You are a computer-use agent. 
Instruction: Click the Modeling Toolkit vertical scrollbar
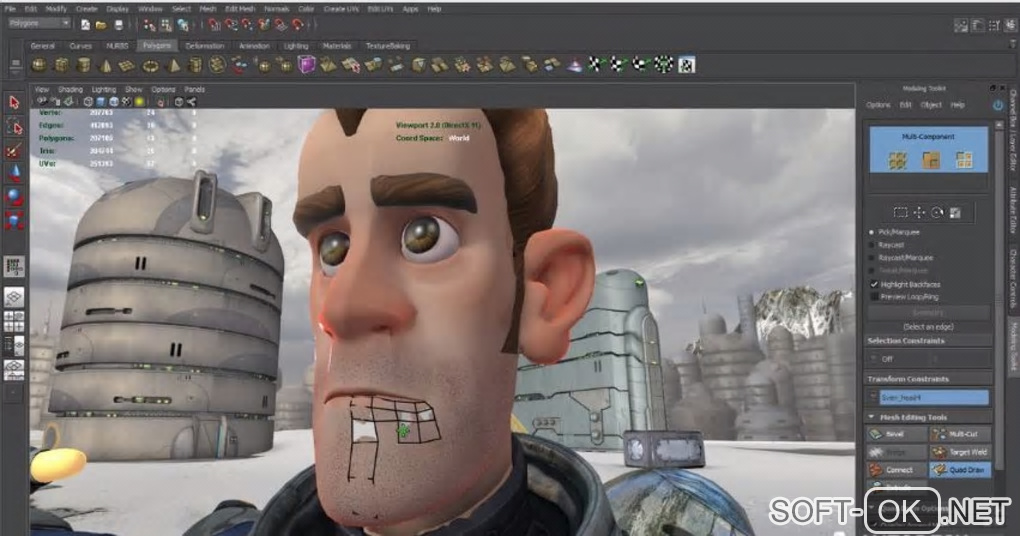pyautogui.click(x=999, y=299)
